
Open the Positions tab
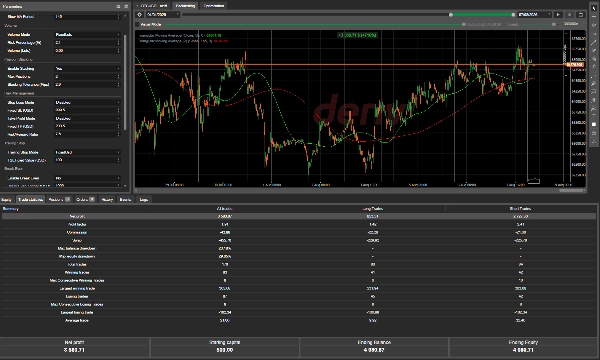click(59, 199)
